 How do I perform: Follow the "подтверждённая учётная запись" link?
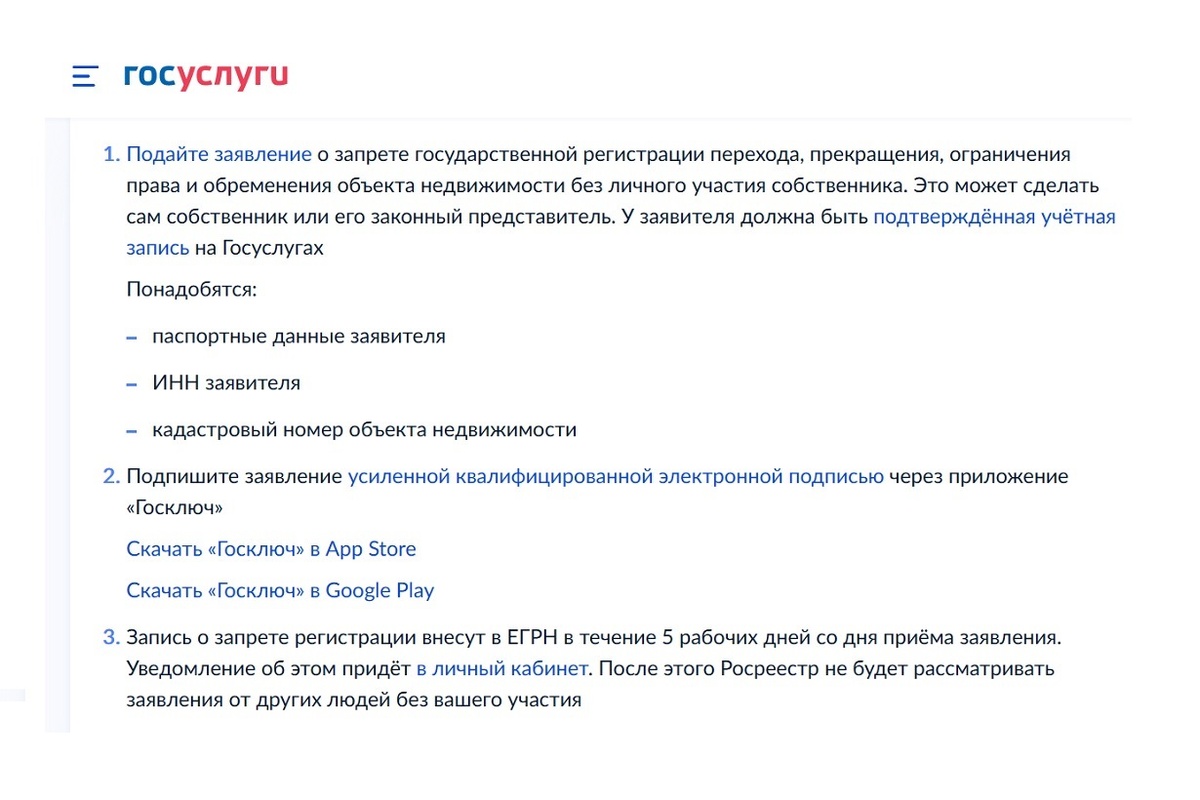point(994,216)
